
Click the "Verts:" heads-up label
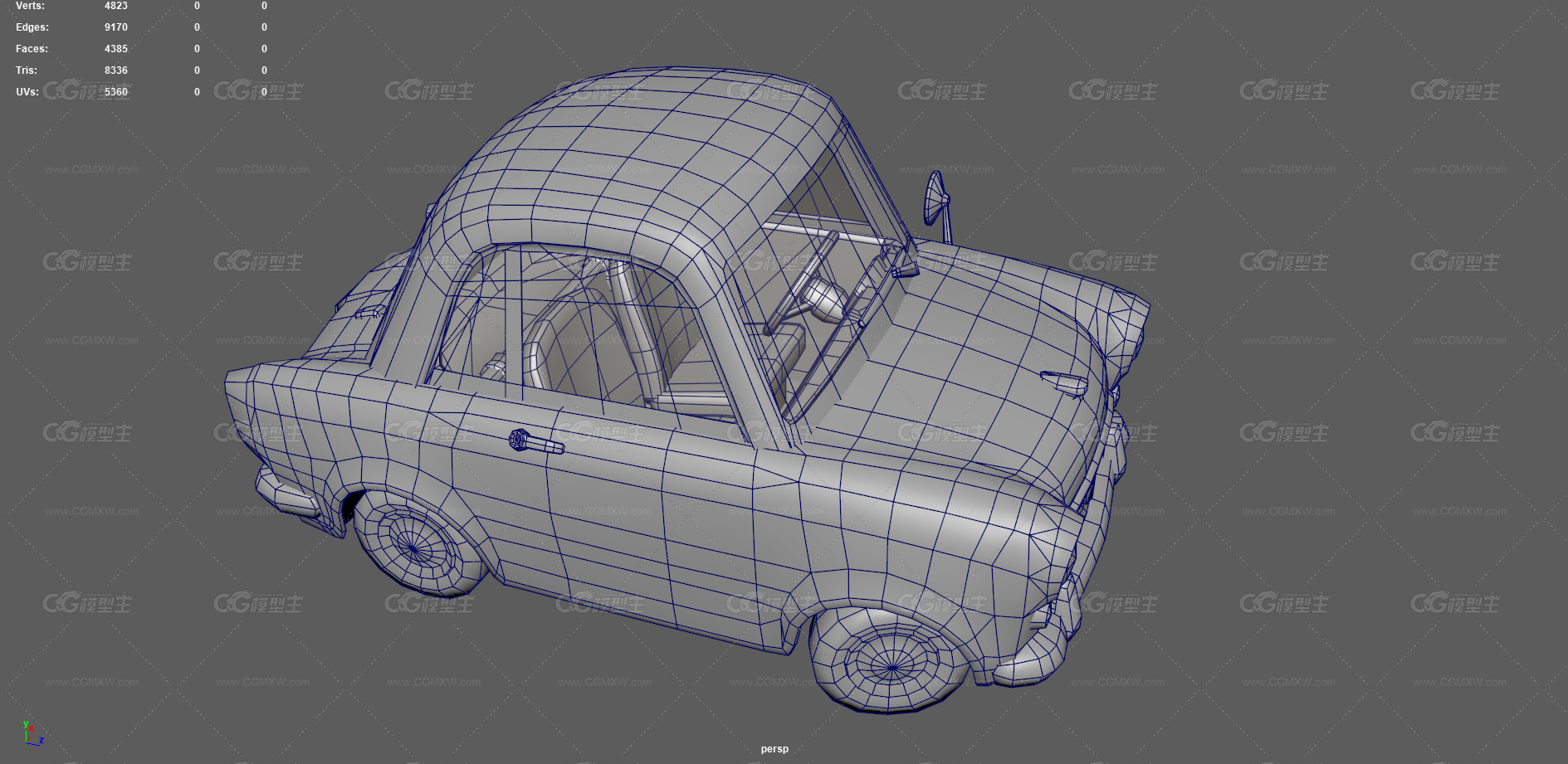coord(30,6)
